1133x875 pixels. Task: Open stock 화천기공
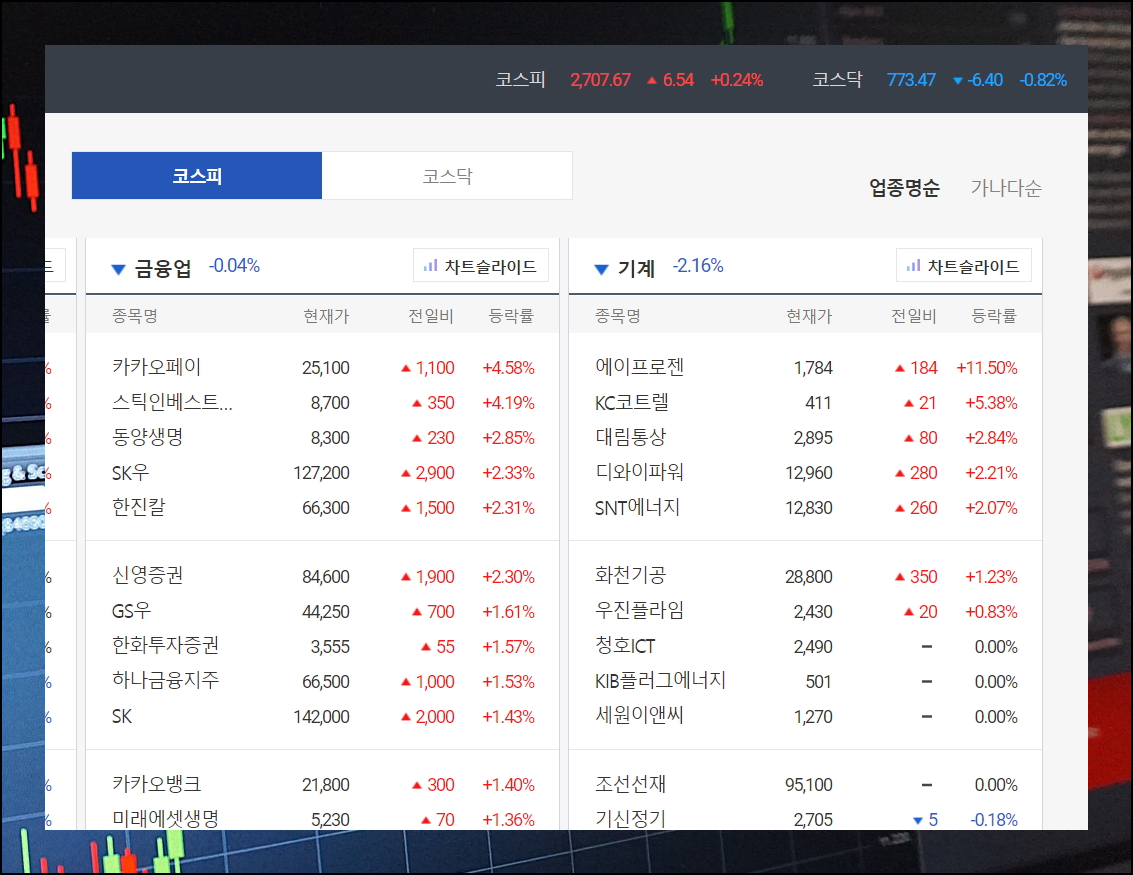(630, 576)
